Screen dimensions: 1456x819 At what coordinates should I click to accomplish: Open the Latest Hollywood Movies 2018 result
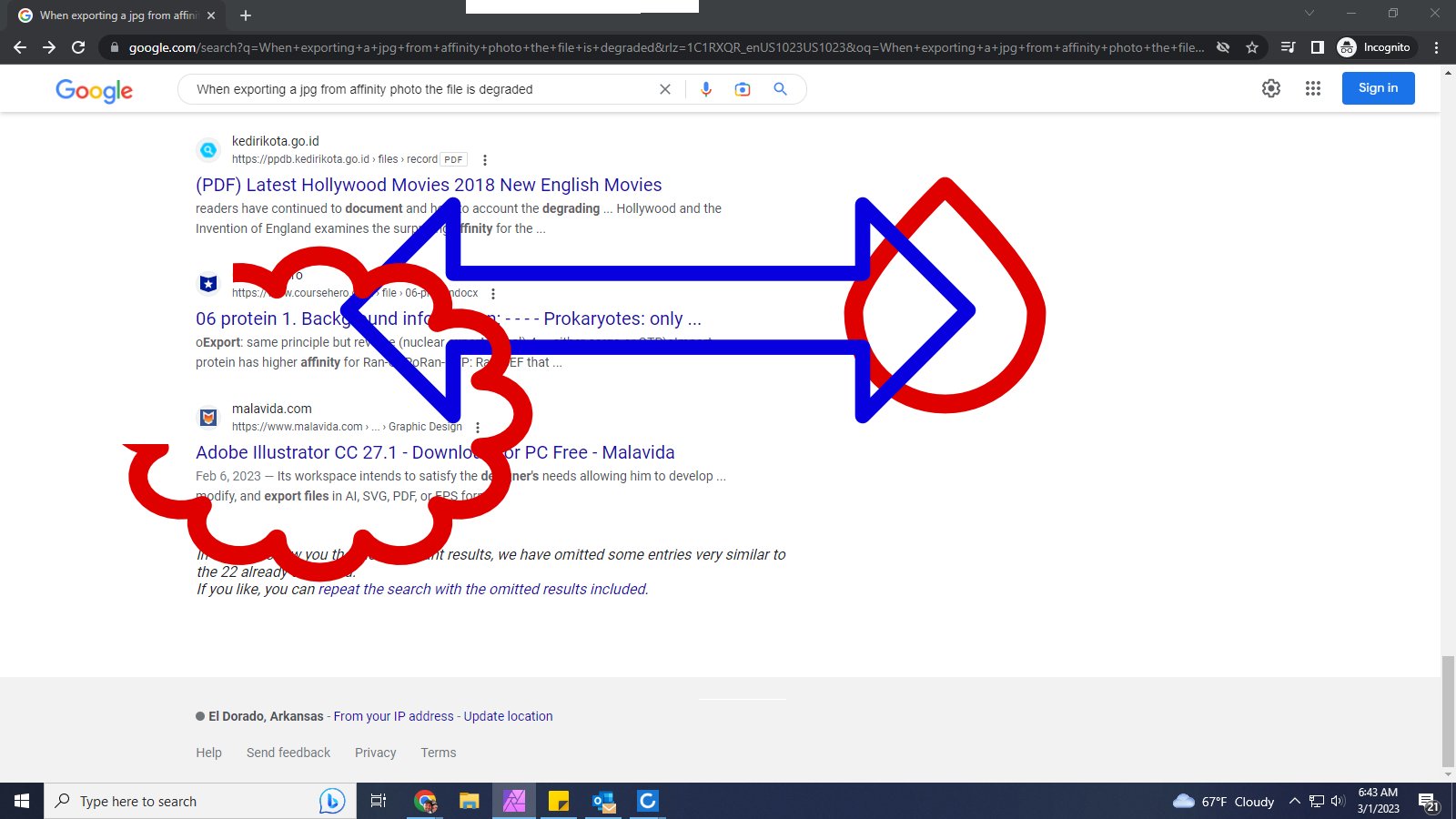(x=429, y=185)
